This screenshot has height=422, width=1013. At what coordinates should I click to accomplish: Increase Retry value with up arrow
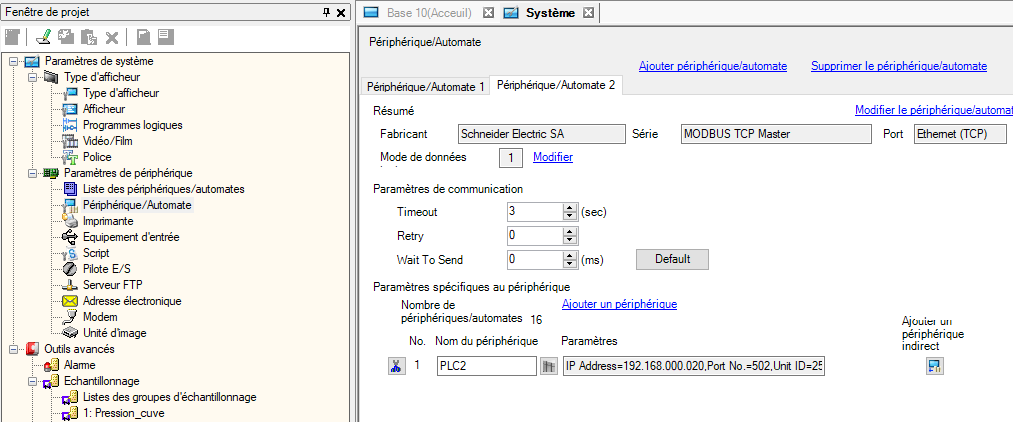tap(569, 231)
